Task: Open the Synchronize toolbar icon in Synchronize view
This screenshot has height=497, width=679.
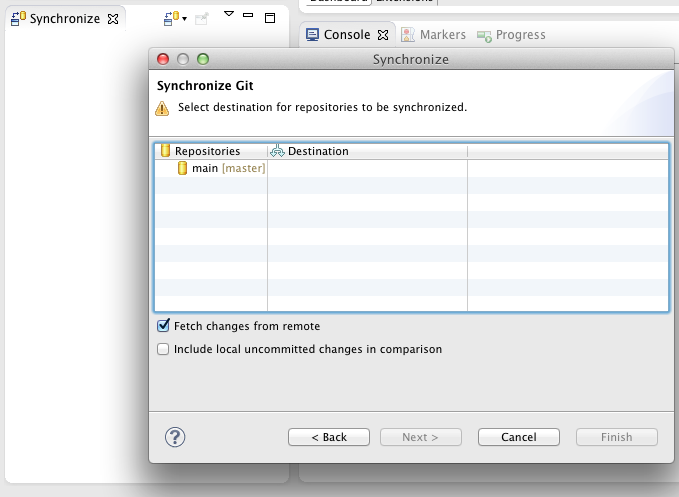Action: (x=171, y=18)
